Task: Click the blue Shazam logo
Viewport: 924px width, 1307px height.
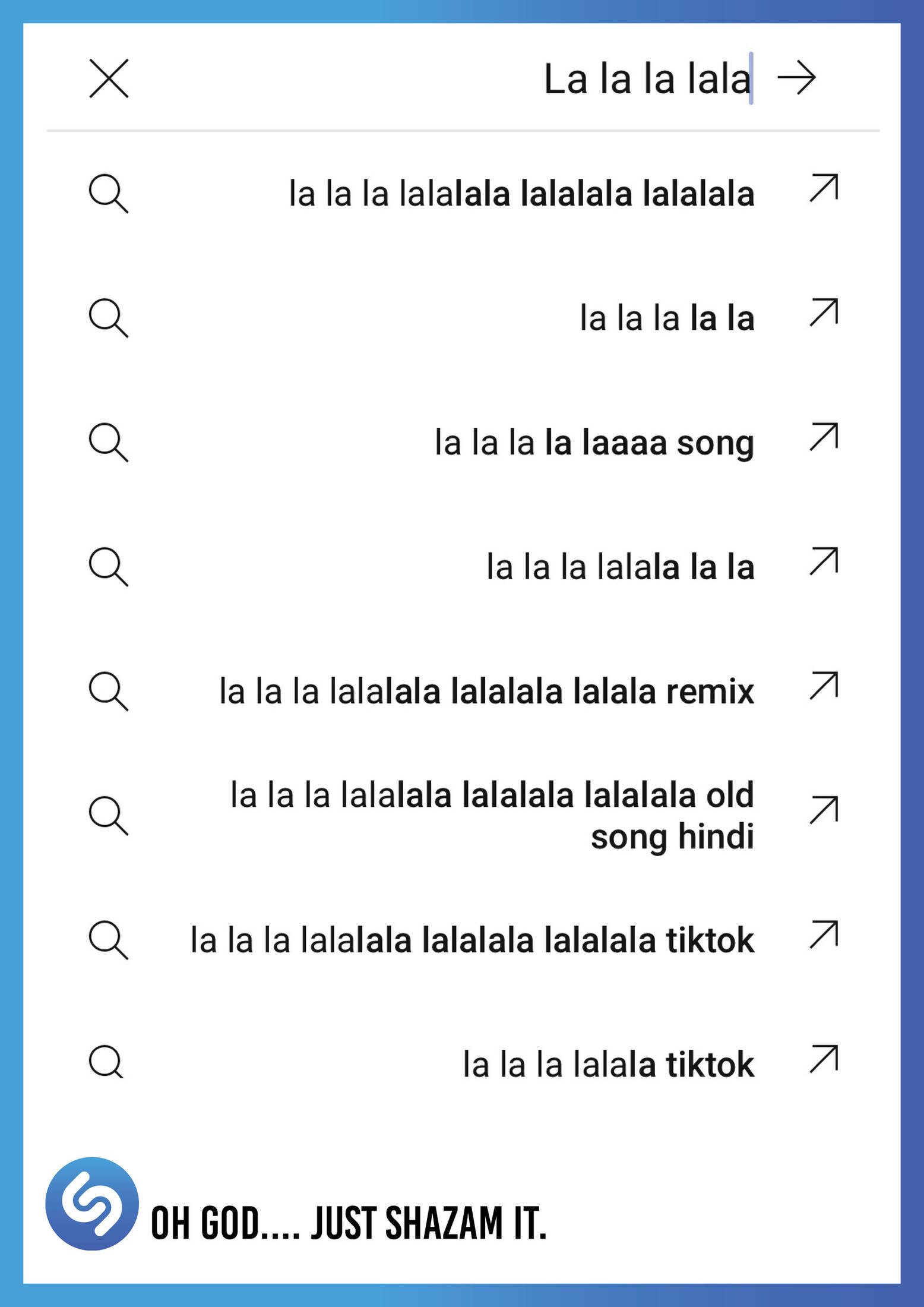Action: tap(92, 1203)
